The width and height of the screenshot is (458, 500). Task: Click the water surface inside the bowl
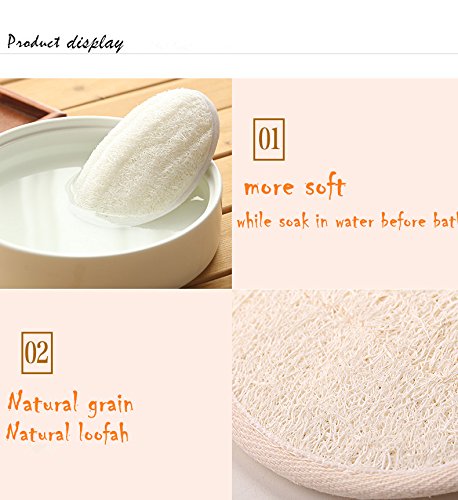pos(37,200)
